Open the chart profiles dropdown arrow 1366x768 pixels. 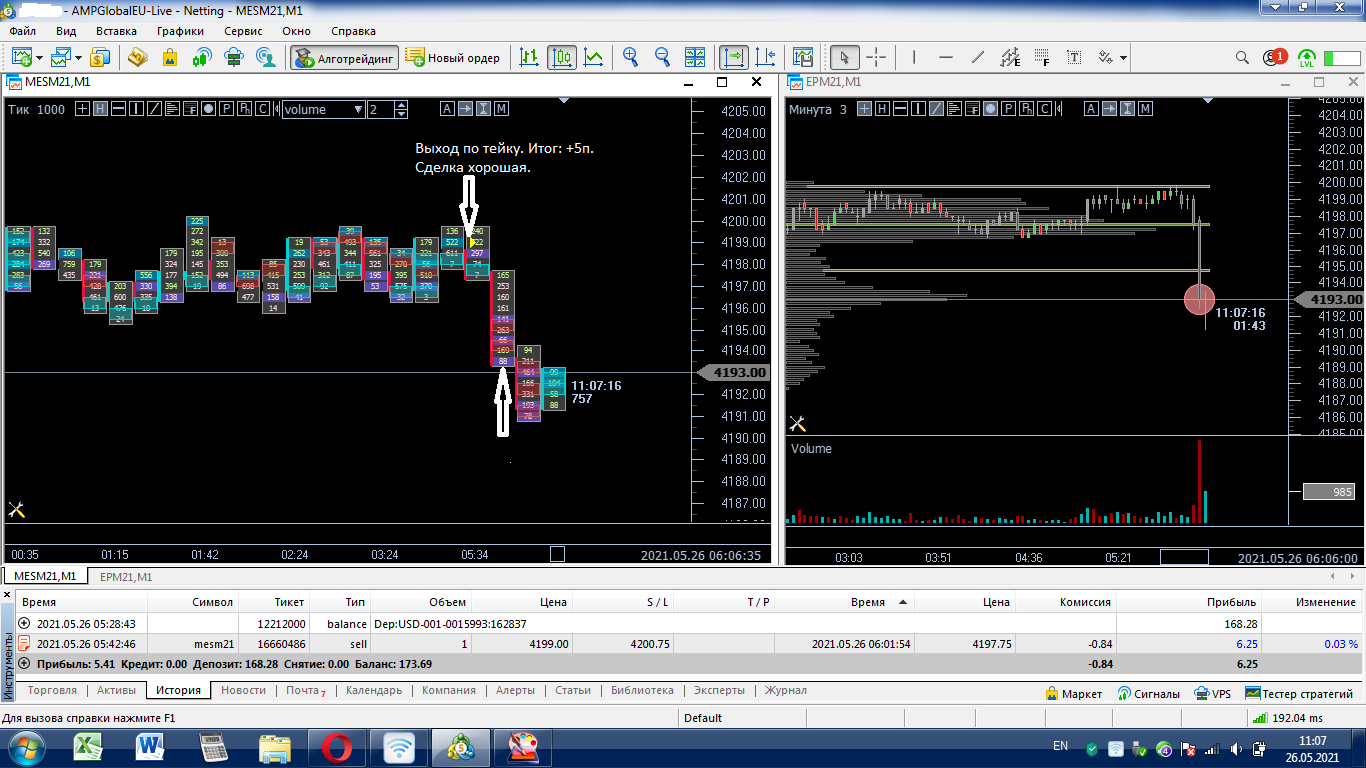[77, 57]
